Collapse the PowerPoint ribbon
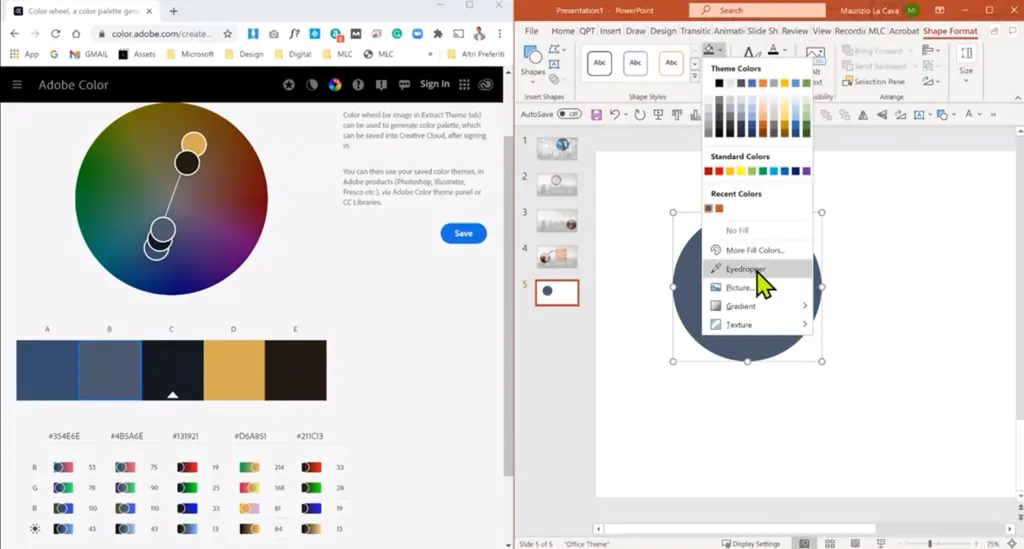This screenshot has width=1024, height=549. click(1017, 98)
